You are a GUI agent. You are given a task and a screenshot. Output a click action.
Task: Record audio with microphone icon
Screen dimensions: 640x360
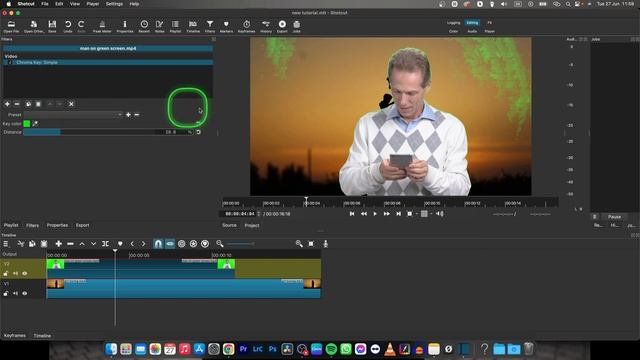pyautogui.click(x=325, y=244)
